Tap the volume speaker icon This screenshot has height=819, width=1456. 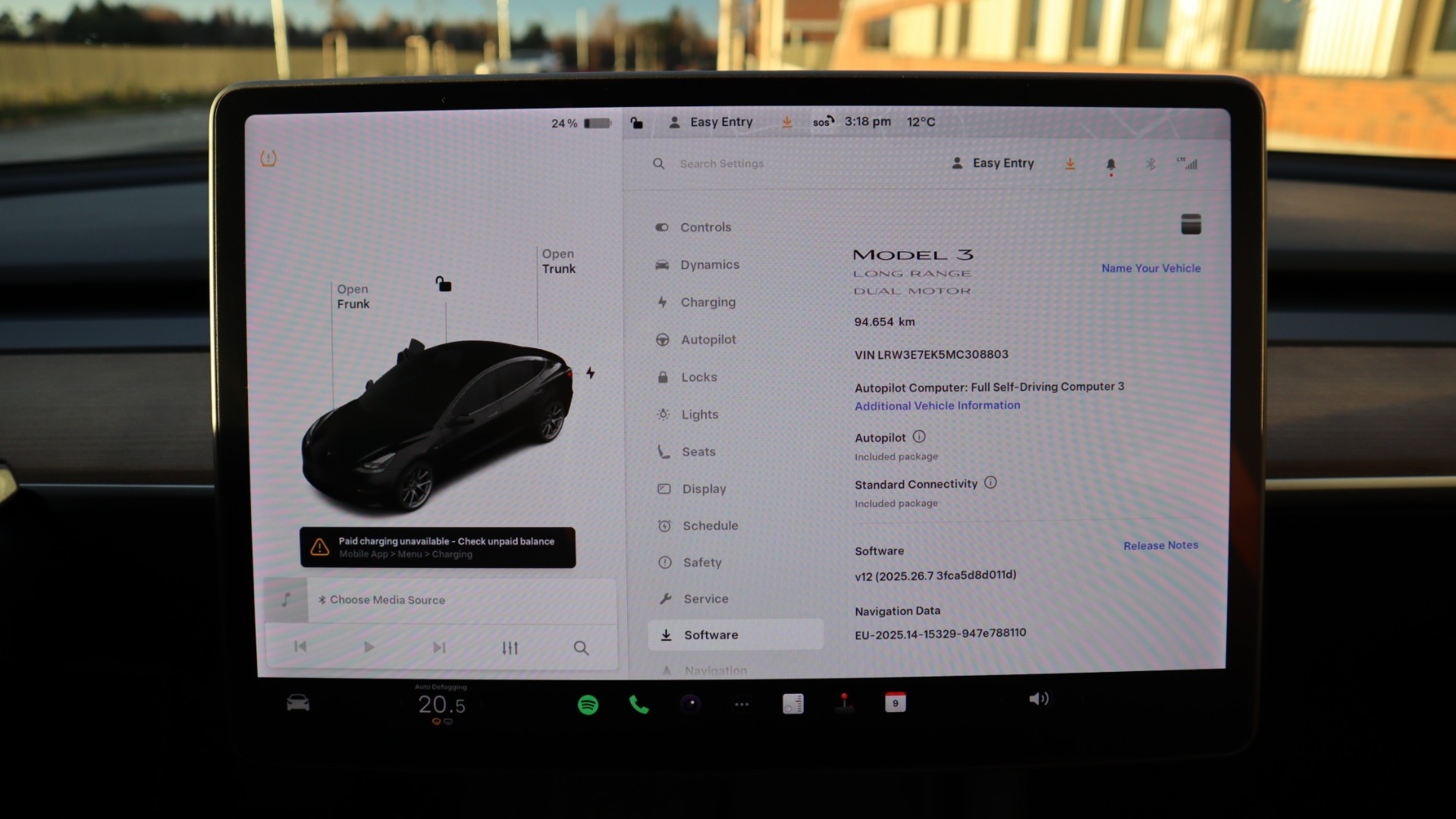pos(1038,698)
